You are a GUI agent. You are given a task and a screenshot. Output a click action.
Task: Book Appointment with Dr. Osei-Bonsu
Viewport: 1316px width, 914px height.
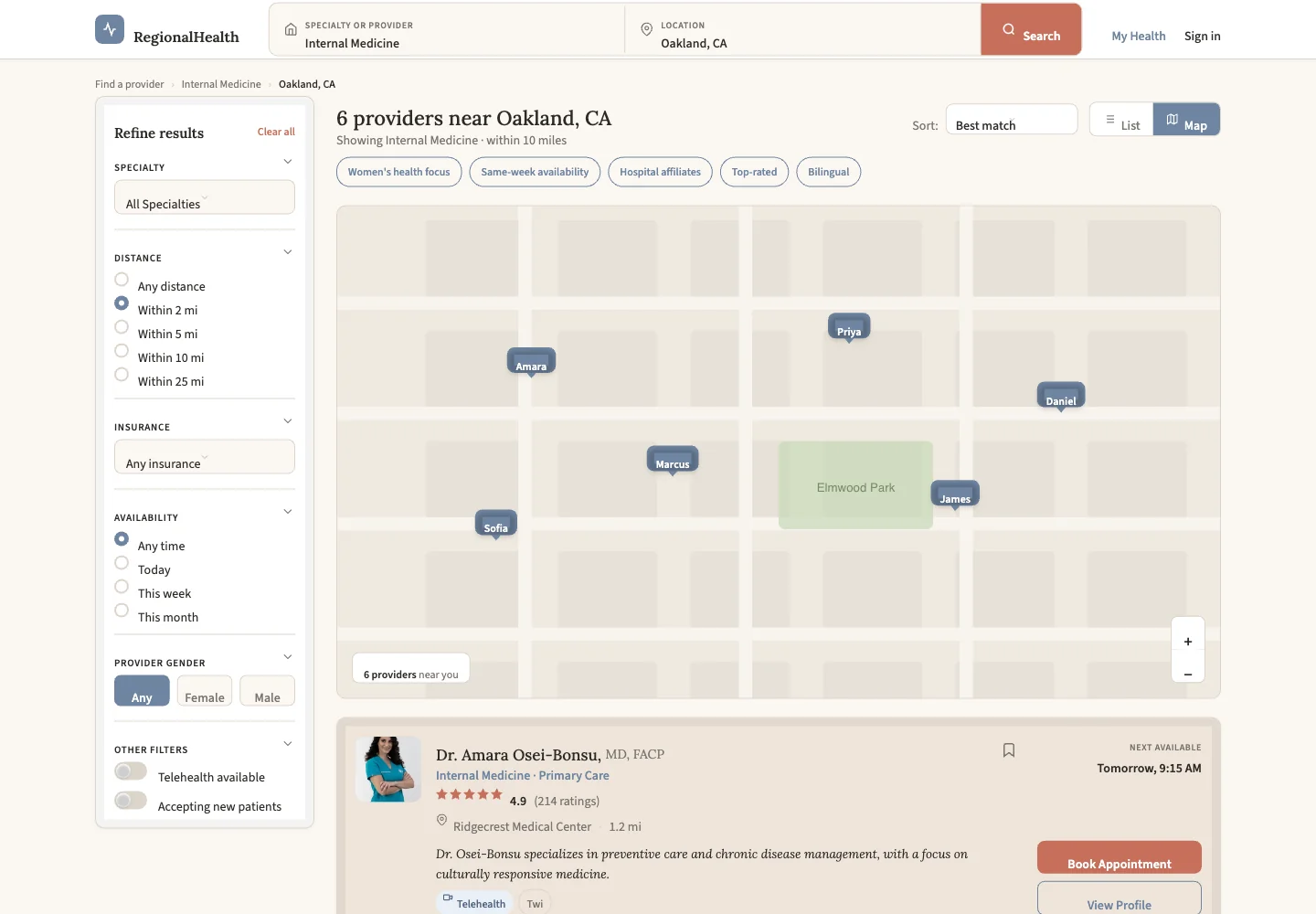(x=1120, y=857)
